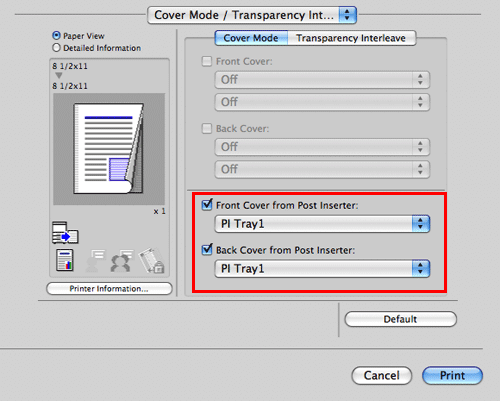Click the document with chart icon

(x=65, y=260)
